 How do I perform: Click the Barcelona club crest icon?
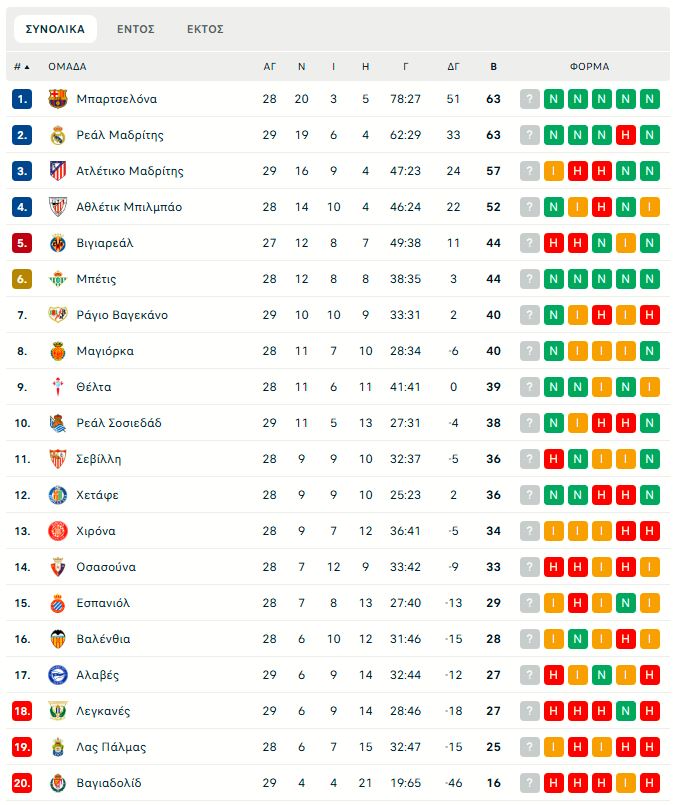coord(57,99)
